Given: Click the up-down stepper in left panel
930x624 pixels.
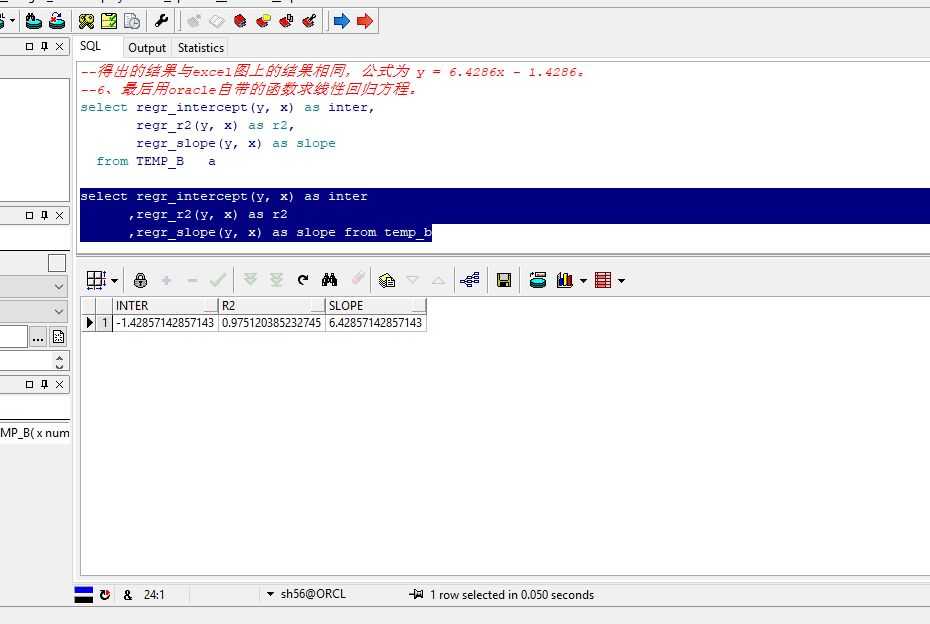Looking at the screenshot, I should (x=59, y=361).
